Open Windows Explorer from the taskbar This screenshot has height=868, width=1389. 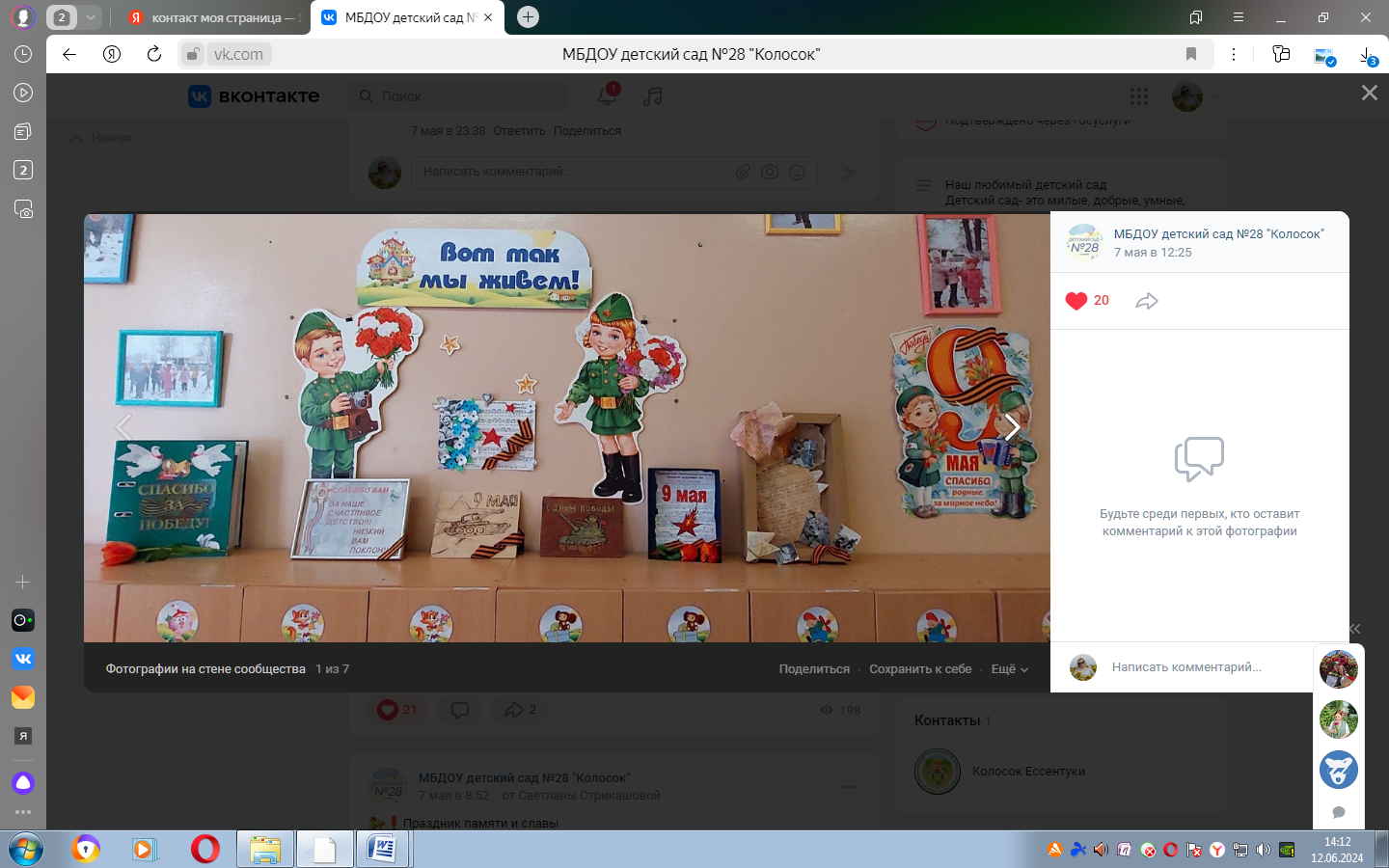[x=264, y=850]
